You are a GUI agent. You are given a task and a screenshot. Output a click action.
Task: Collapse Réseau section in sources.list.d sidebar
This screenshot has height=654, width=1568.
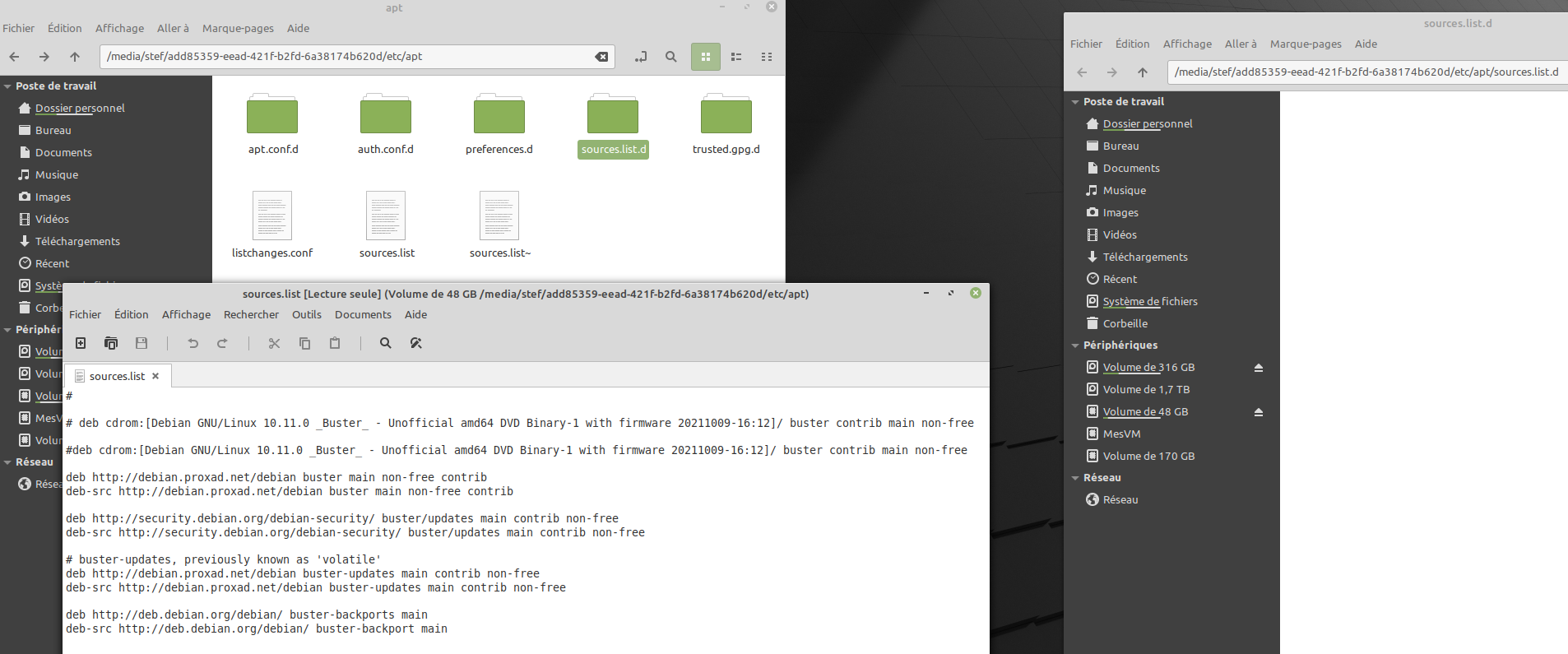(1075, 478)
